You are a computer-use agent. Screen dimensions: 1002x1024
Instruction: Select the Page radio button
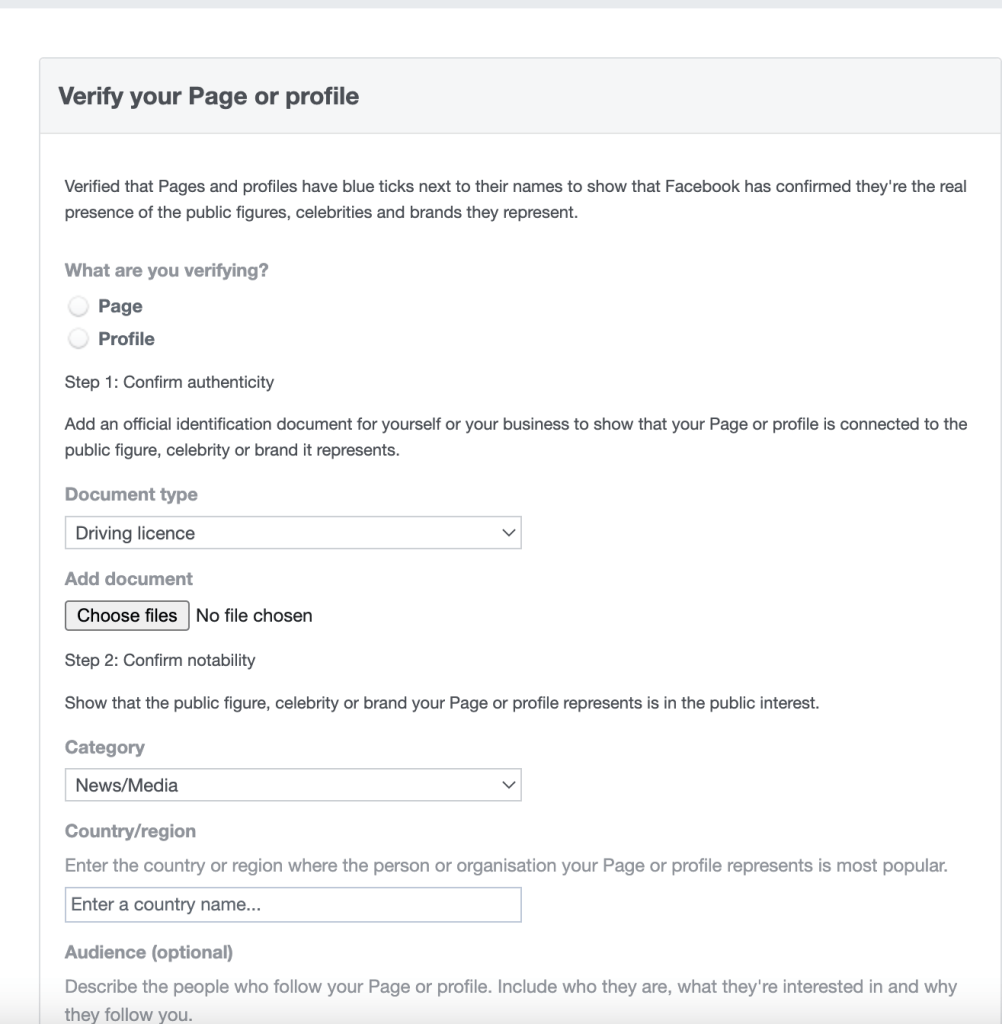click(x=78, y=306)
